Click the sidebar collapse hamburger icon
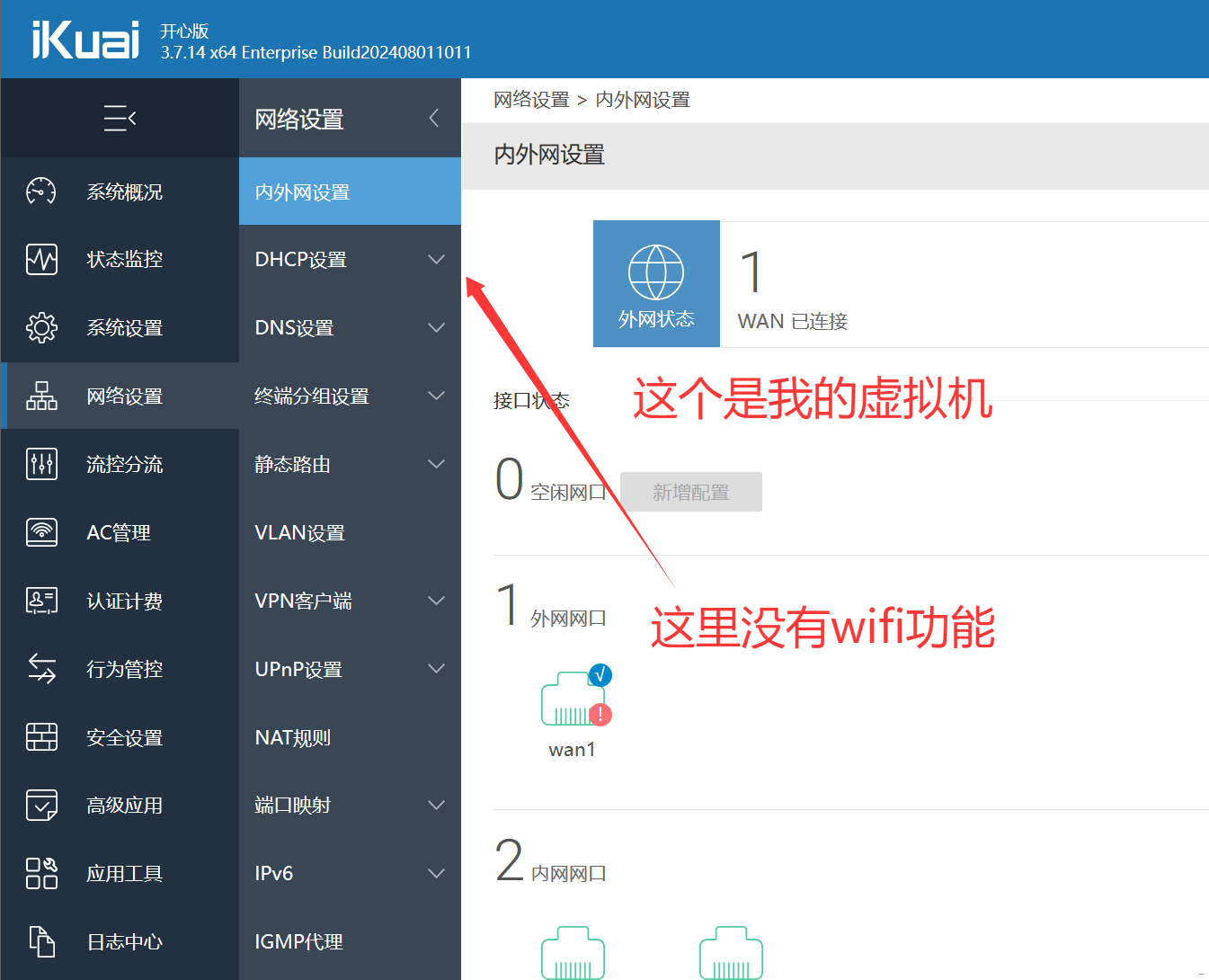The height and width of the screenshot is (980, 1209). [120, 118]
